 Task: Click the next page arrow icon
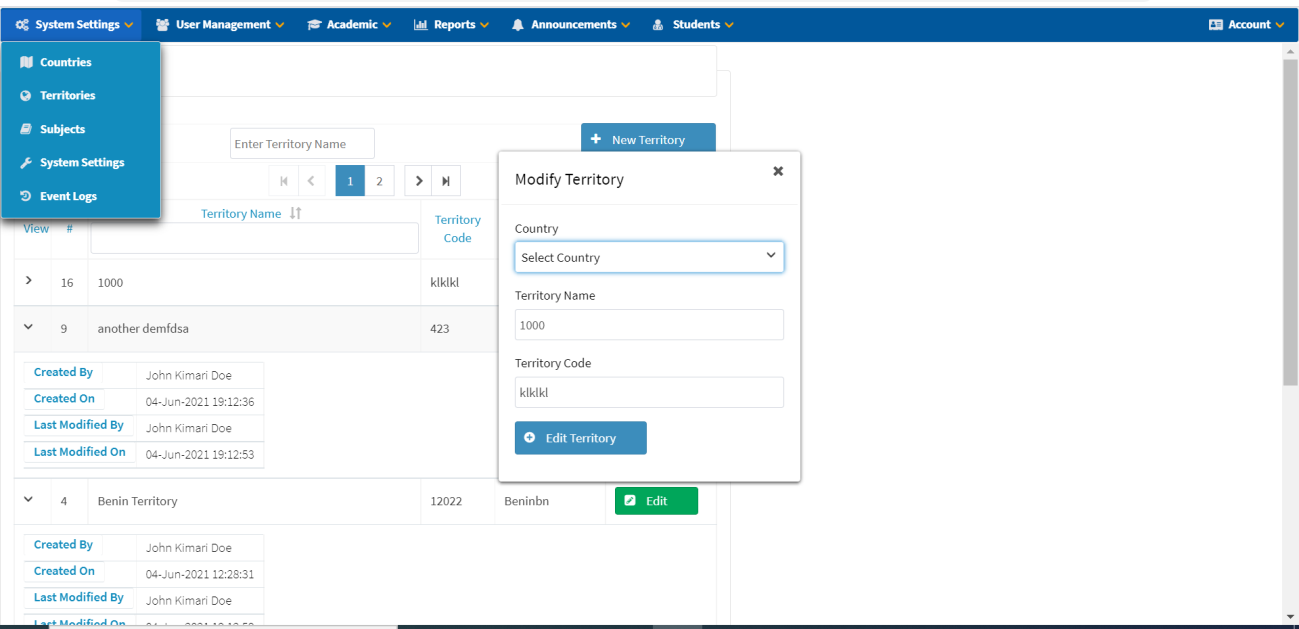(x=418, y=180)
